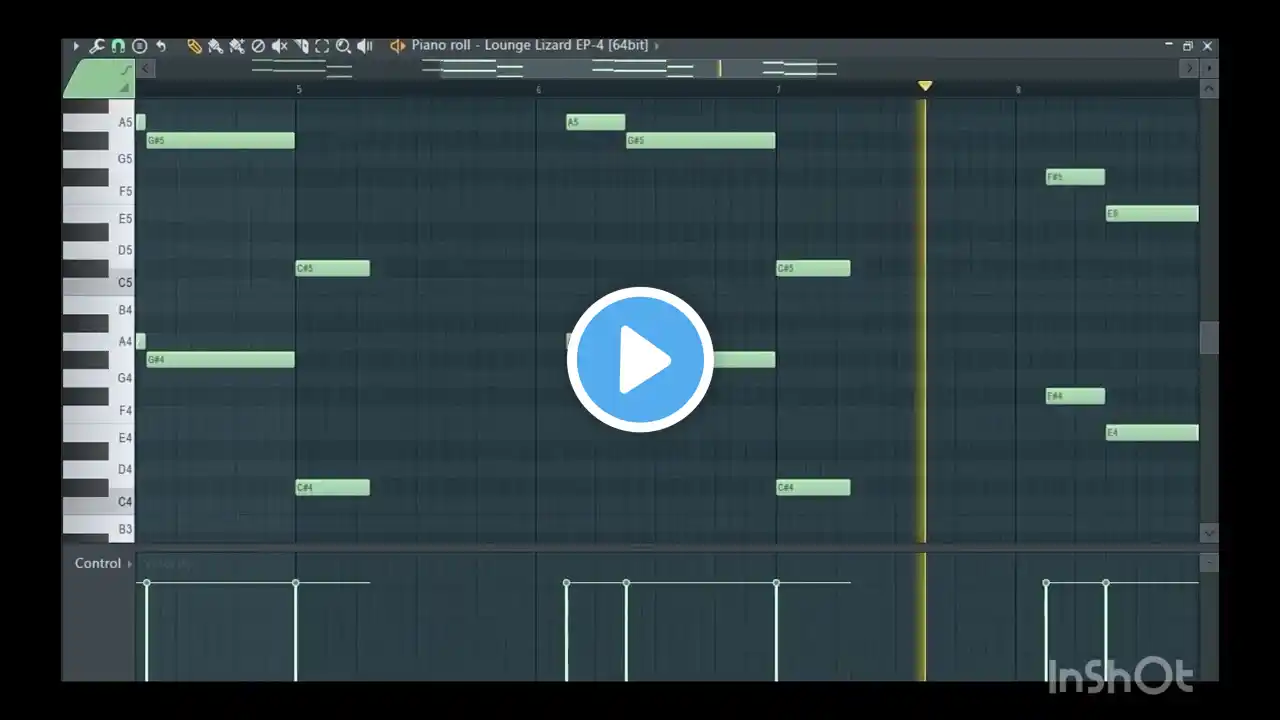
Task: Select the Delete tool (crossed circle)
Action: (x=258, y=46)
